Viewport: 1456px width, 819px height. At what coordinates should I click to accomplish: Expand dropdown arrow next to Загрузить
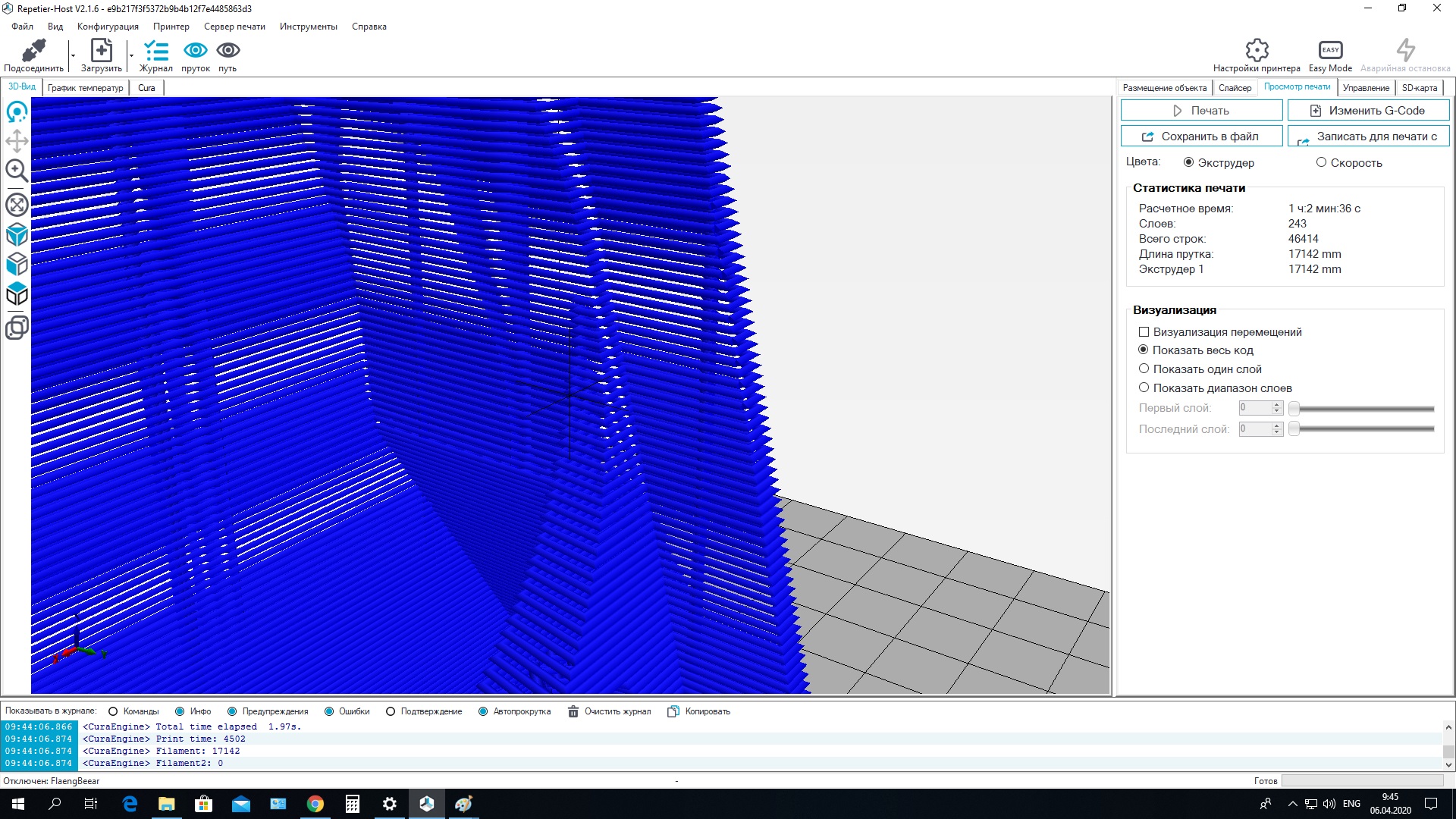pos(131,55)
